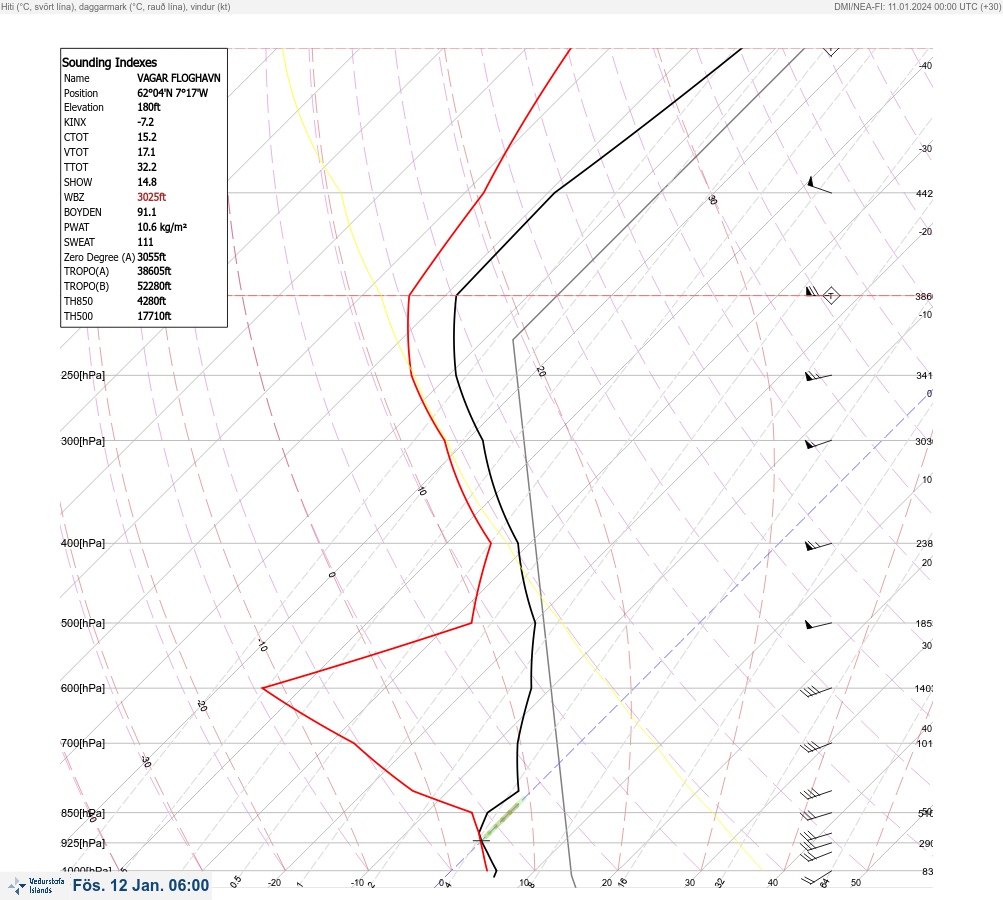Viewport: 1003px width, 900px height.
Task: Select the wind barb at the 300 hPa level
Action: (x=818, y=443)
